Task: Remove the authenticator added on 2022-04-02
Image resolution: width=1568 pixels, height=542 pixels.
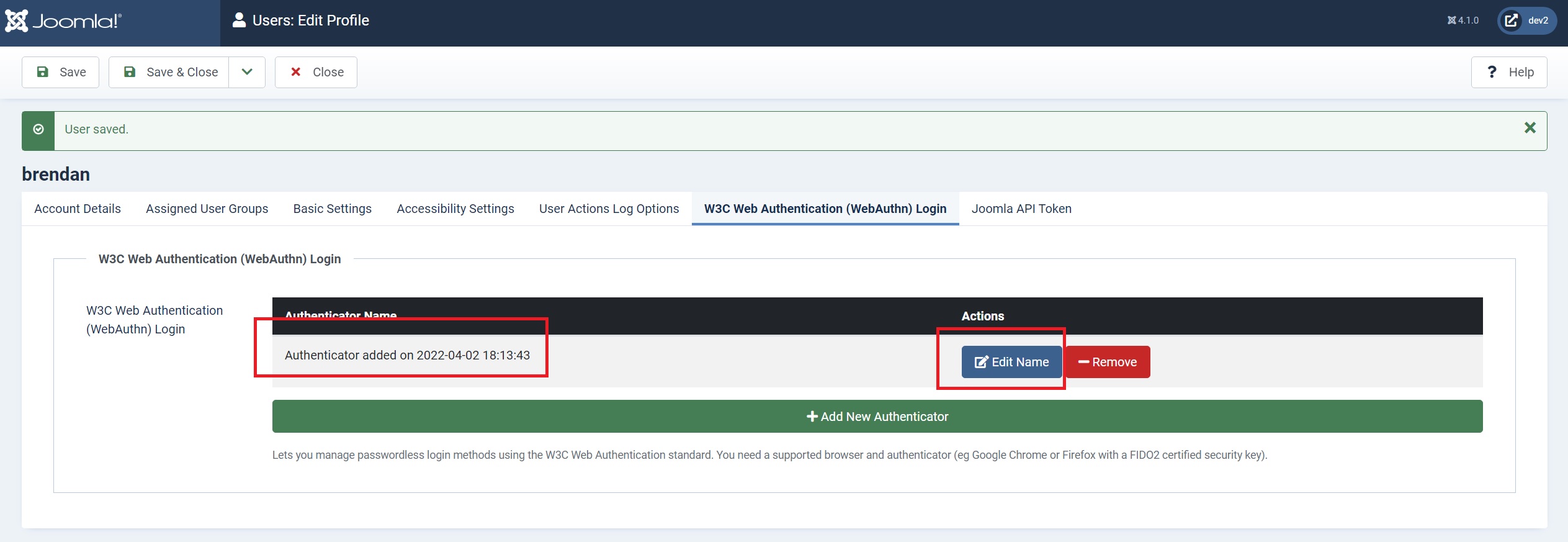Action: (x=1108, y=362)
